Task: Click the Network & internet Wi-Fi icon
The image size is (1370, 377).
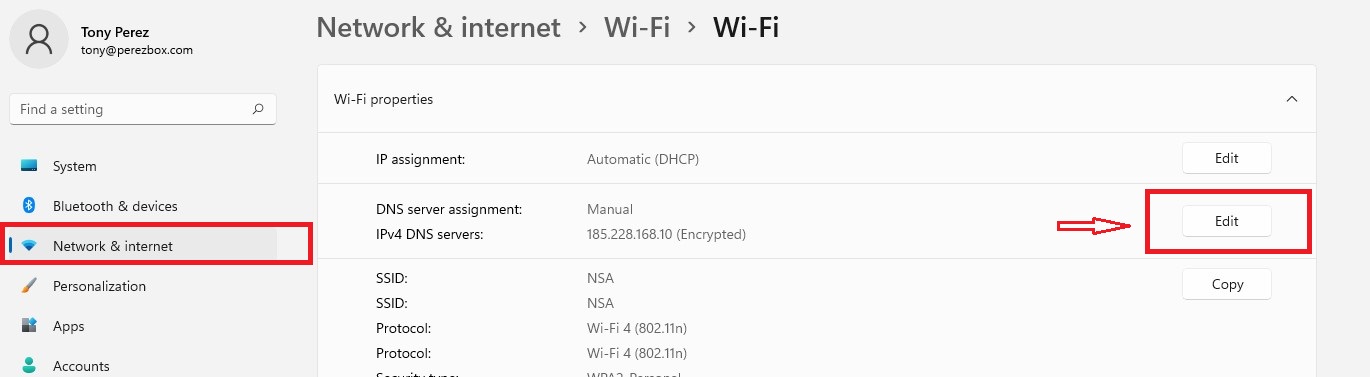Action: coord(29,246)
